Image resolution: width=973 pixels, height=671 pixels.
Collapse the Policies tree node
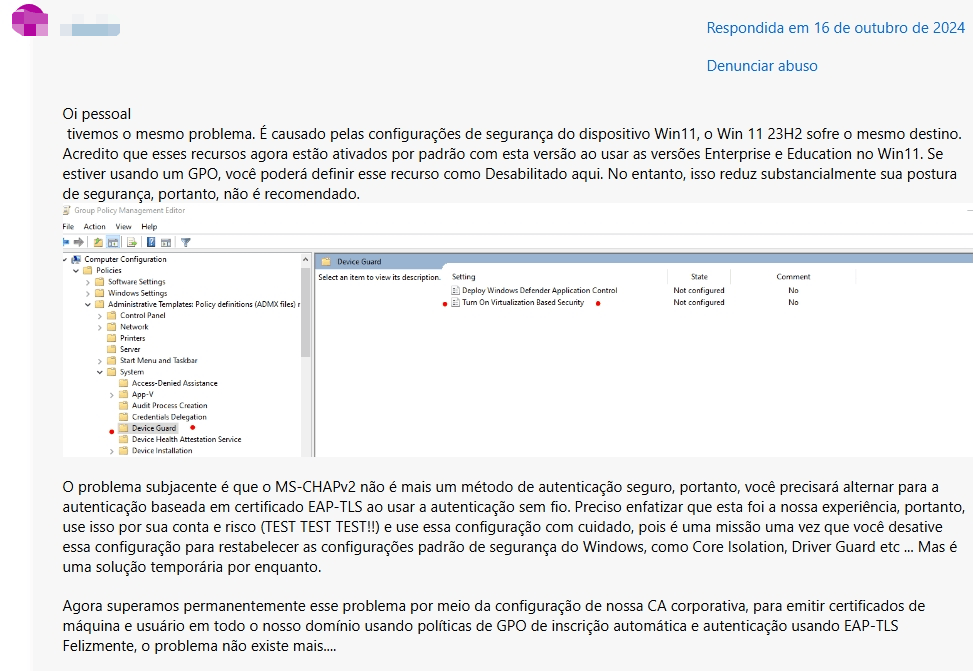tap(76, 271)
